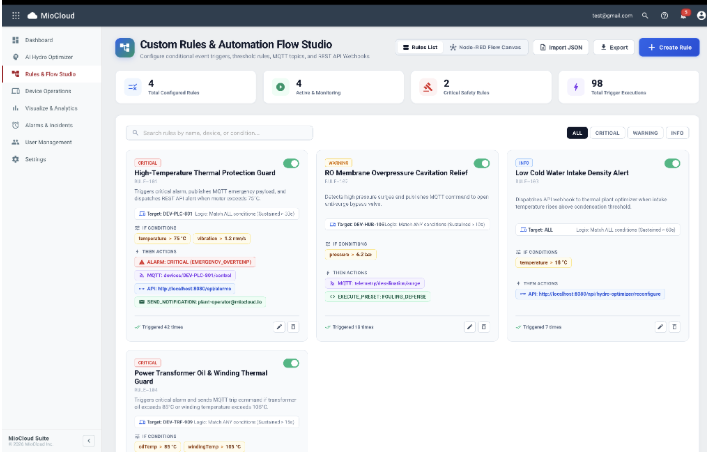This screenshot has width=707, height=452.
Task: Click the MioCloud cloud logo
Action: click(32, 15)
